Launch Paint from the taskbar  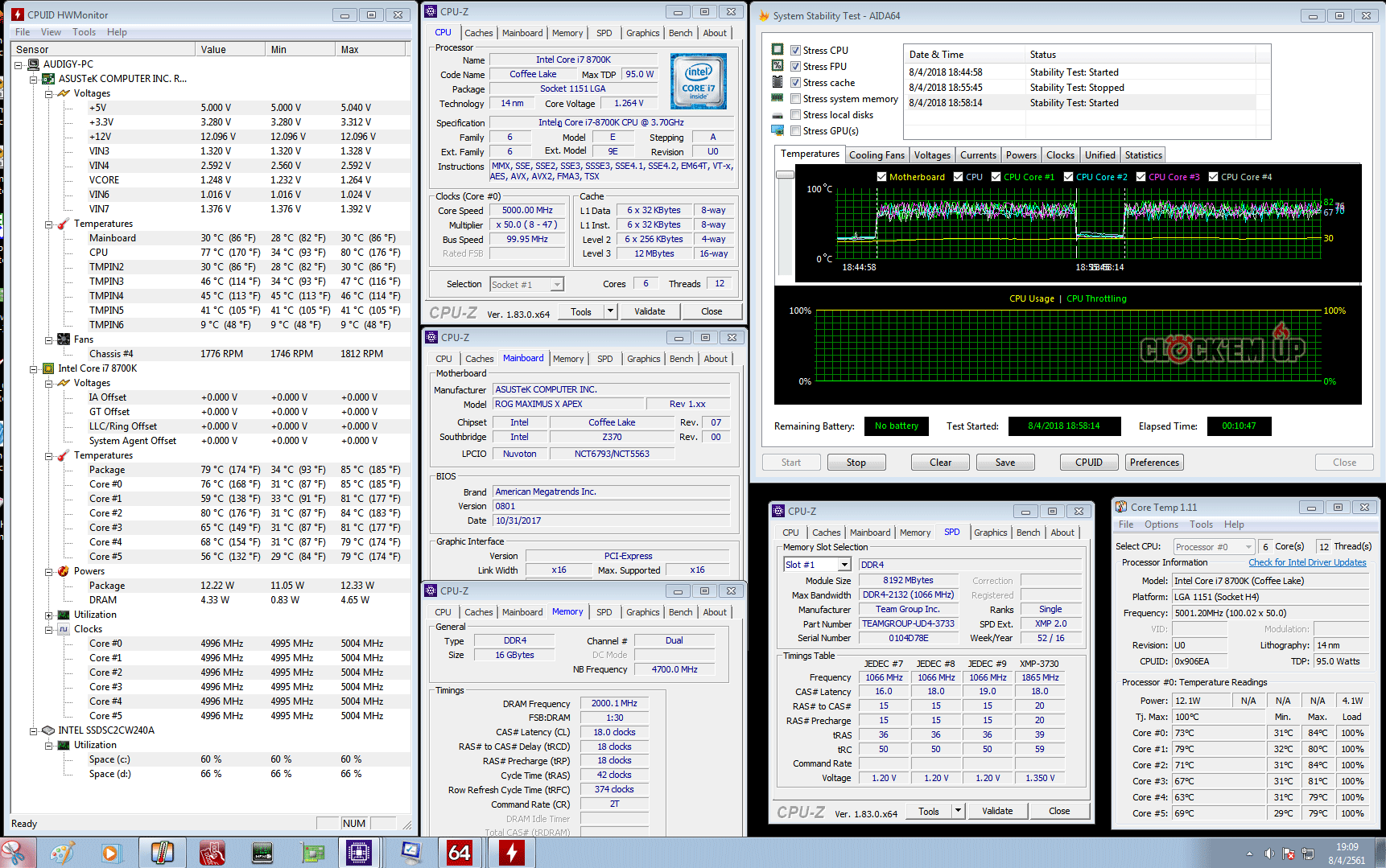tap(62, 852)
